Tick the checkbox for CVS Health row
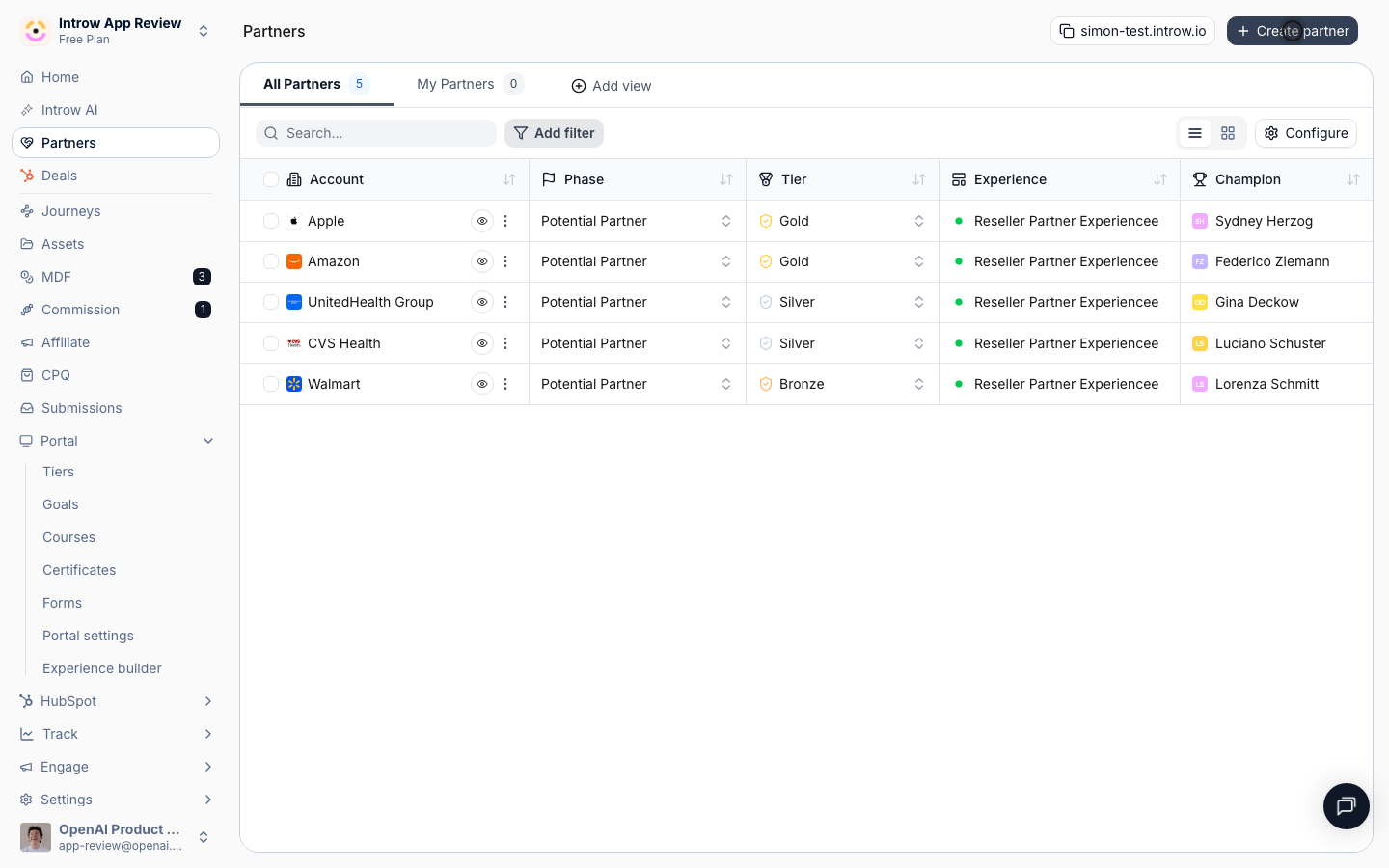The image size is (1389, 868). (x=271, y=343)
